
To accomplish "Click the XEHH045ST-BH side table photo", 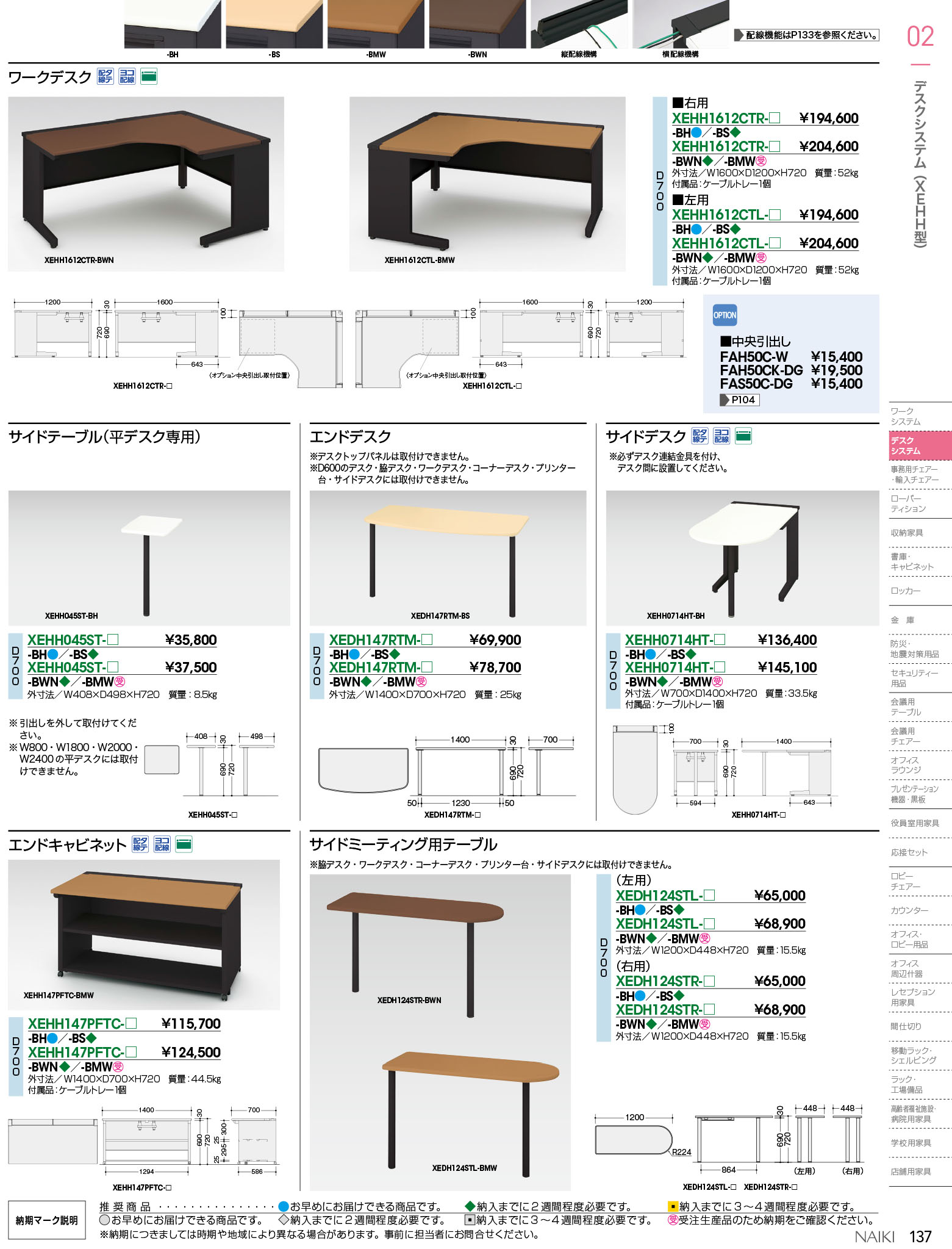I will pyautogui.click(x=149, y=557).
